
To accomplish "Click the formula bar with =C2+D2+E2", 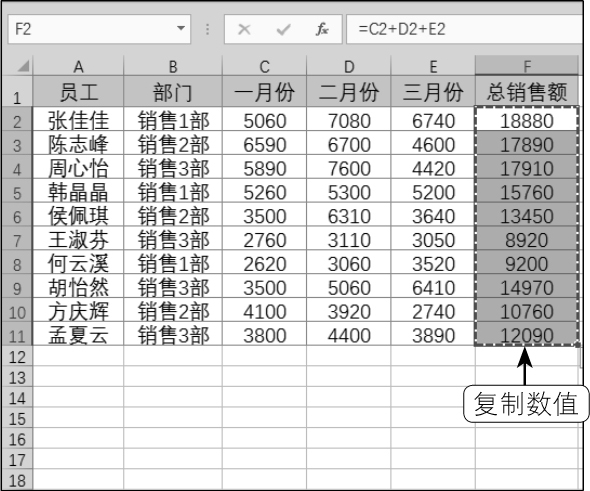I will 464,29.
